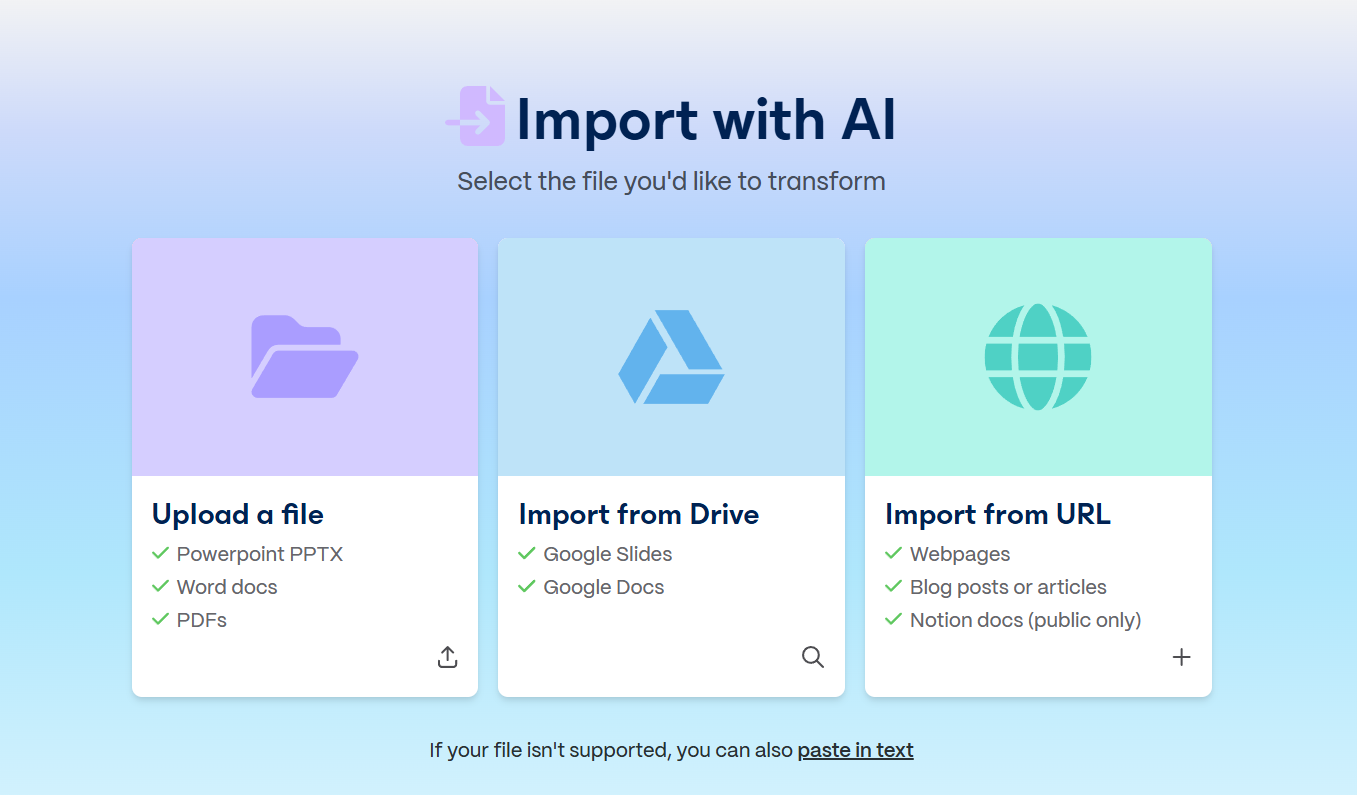Viewport: 1357px width, 795px height.
Task: Click the upload arrow icon
Action: click(448, 657)
